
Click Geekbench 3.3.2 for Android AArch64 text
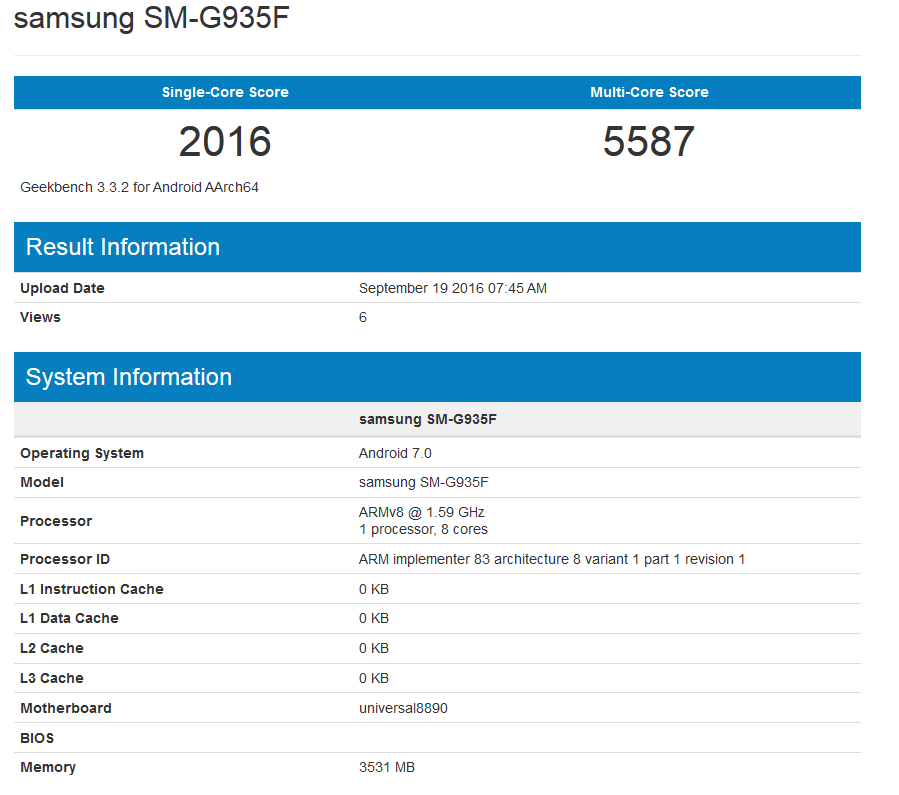pyautogui.click(x=139, y=187)
